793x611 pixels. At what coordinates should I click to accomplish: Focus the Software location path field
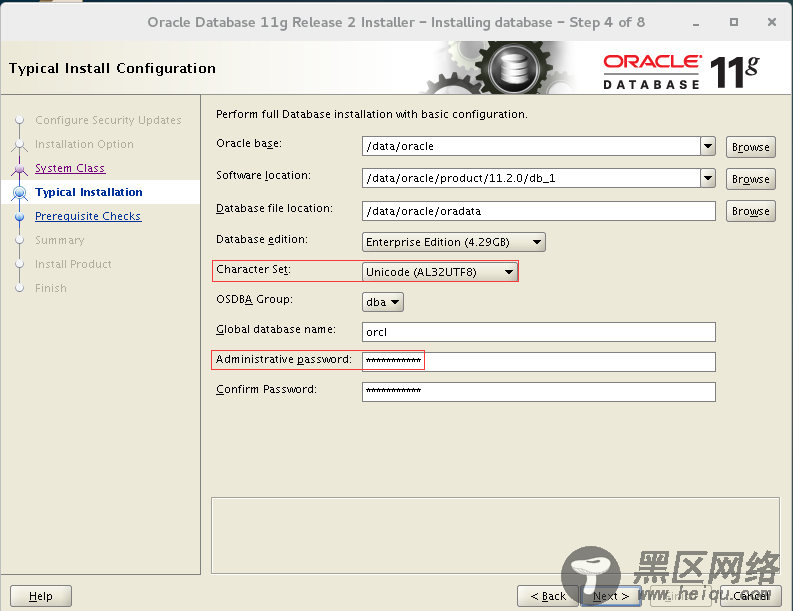click(x=532, y=178)
